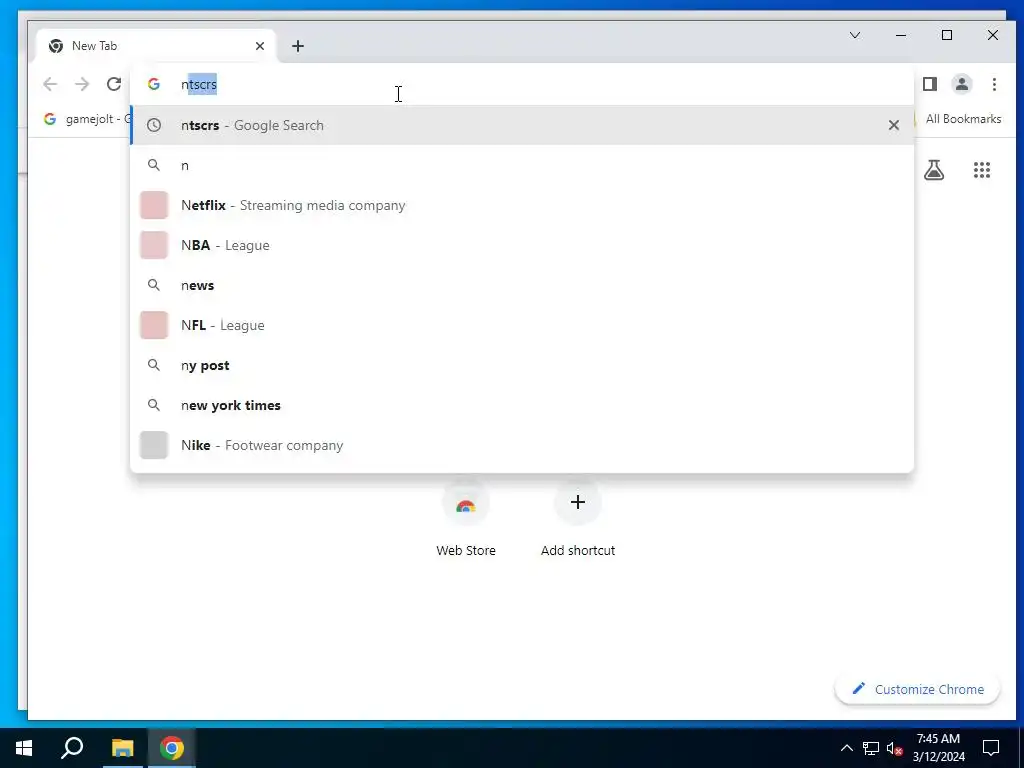This screenshot has width=1024, height=768.
Task: Select the New Tab tab
Action: (157, 46)
